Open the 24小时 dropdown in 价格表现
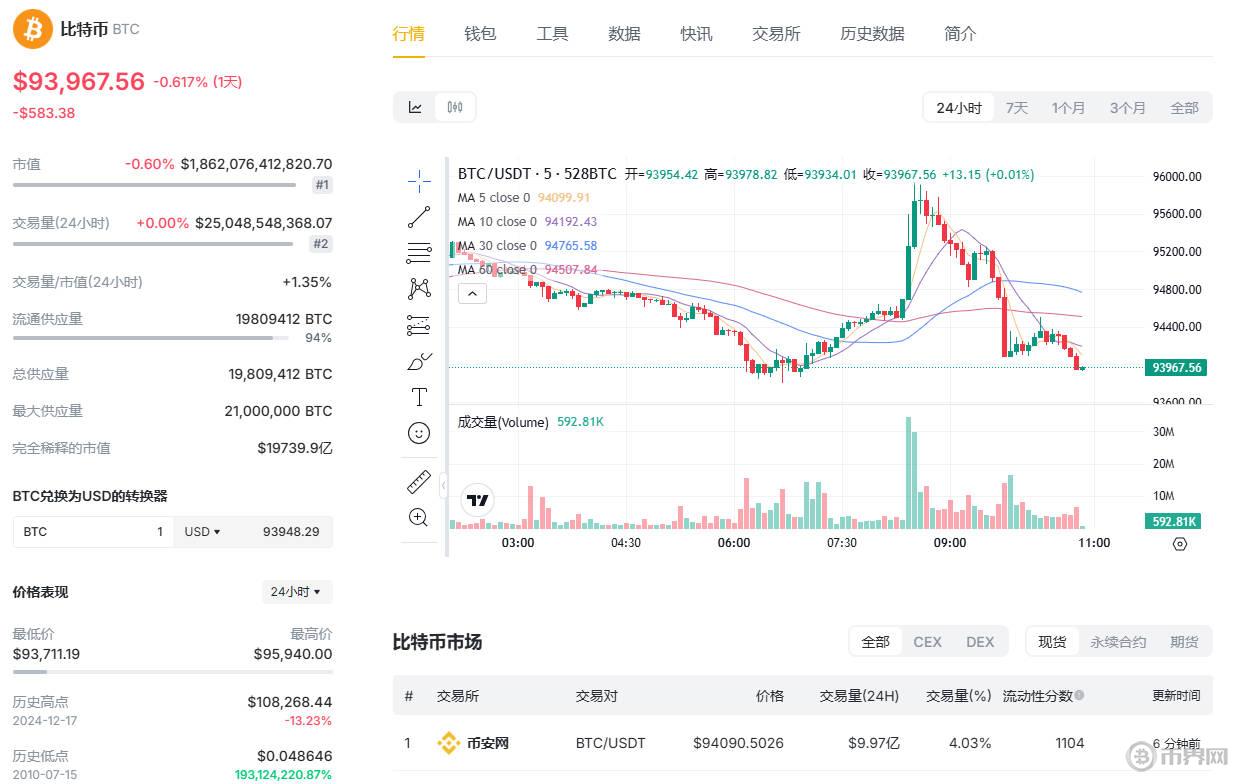This screenshot has width=1239, height=784. pos(296,591)
